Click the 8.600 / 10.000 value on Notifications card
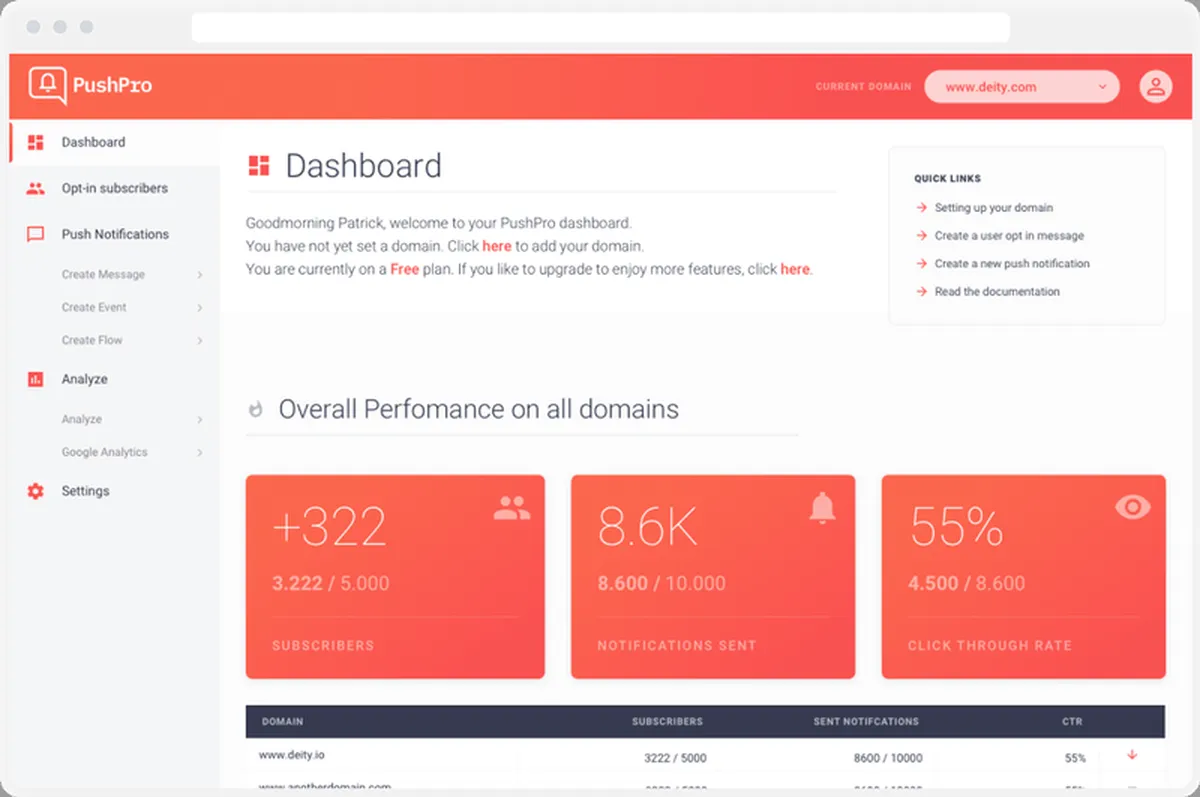The image size is (1200, 797). (662, 583)
